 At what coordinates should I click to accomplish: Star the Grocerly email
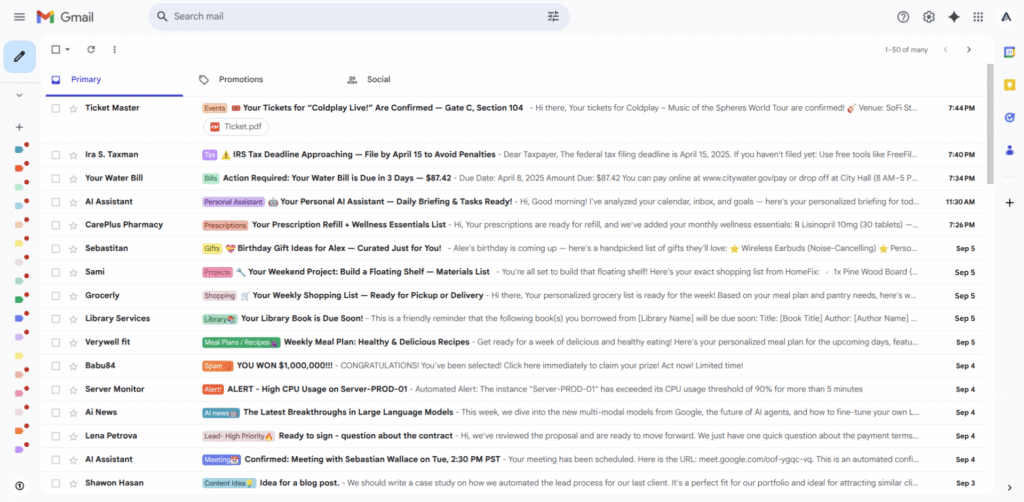tap(73, 296)
